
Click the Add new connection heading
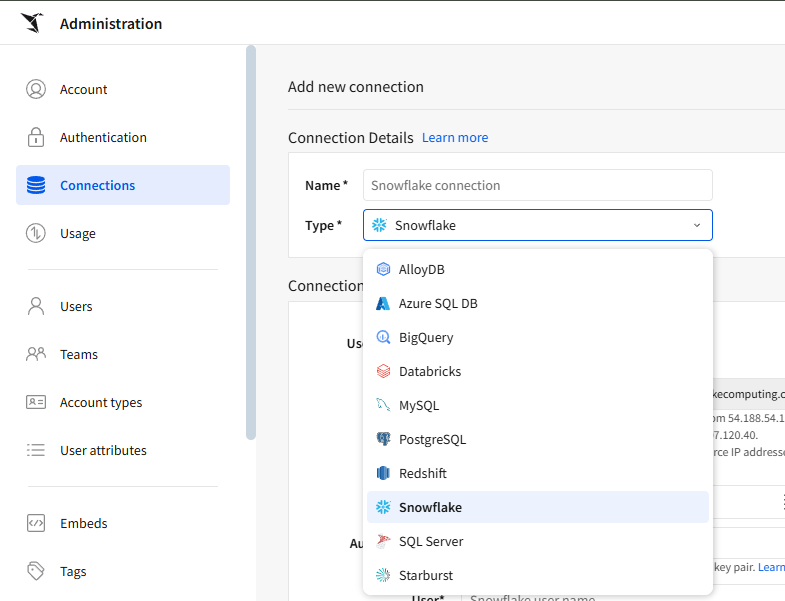point(355,87)
